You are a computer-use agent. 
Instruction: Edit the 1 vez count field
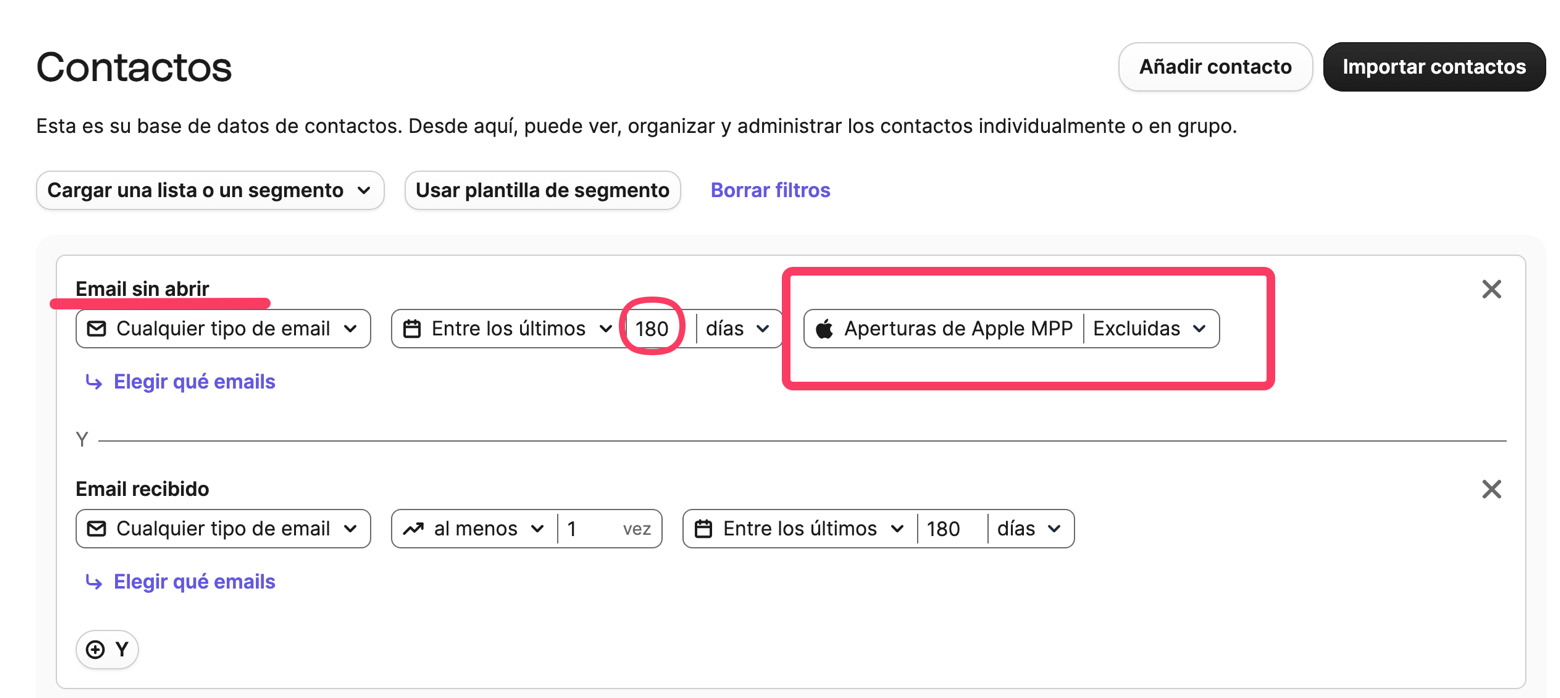click(608, 529)
